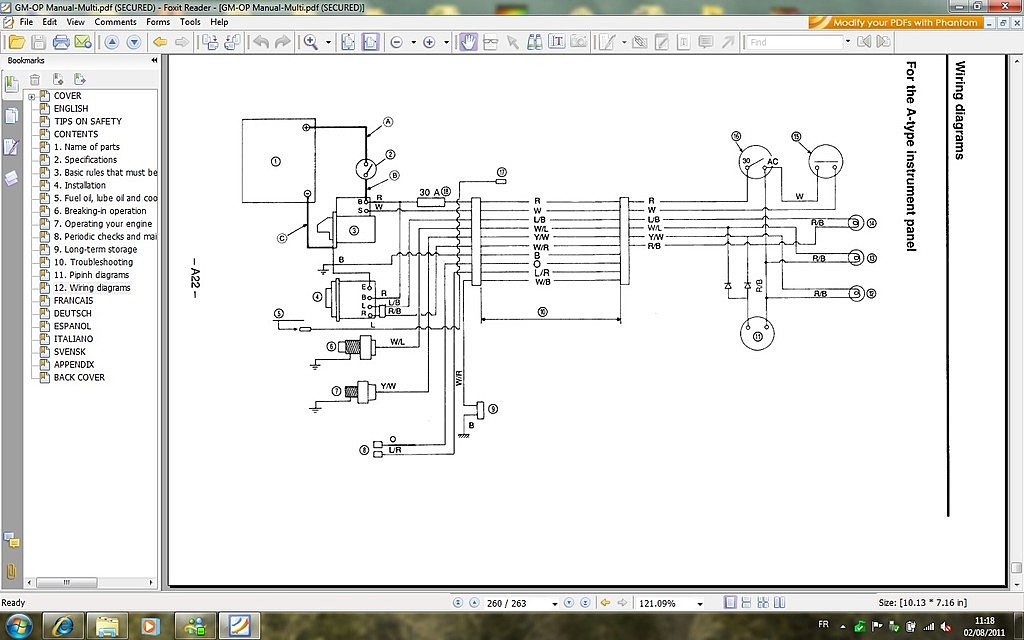Open the Bookmarks panel sidebar icon
Screen dimensions: 1024x640
click(11, 84)
